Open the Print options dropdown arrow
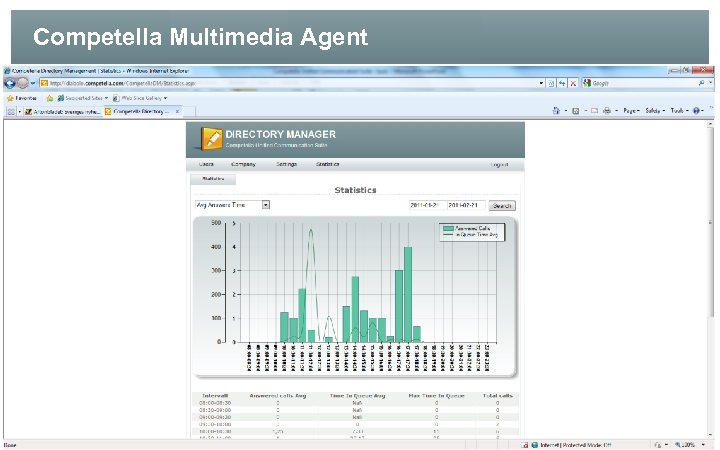This screenshot has width=720, height=450. coord(616,111)
